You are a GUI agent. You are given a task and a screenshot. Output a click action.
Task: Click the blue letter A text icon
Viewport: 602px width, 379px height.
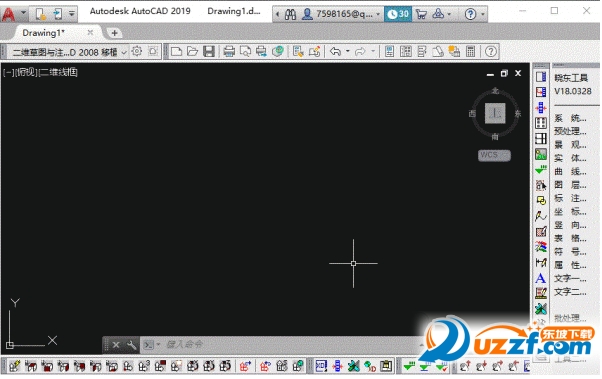541,278
